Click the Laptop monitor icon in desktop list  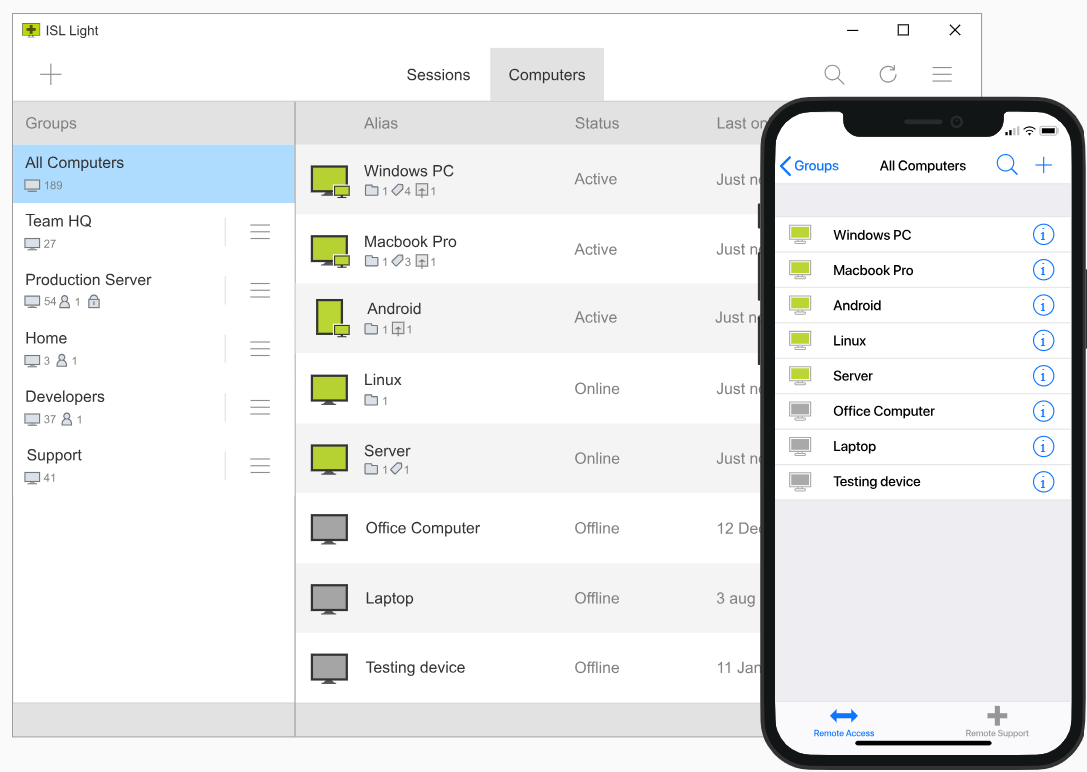point(329,599)
